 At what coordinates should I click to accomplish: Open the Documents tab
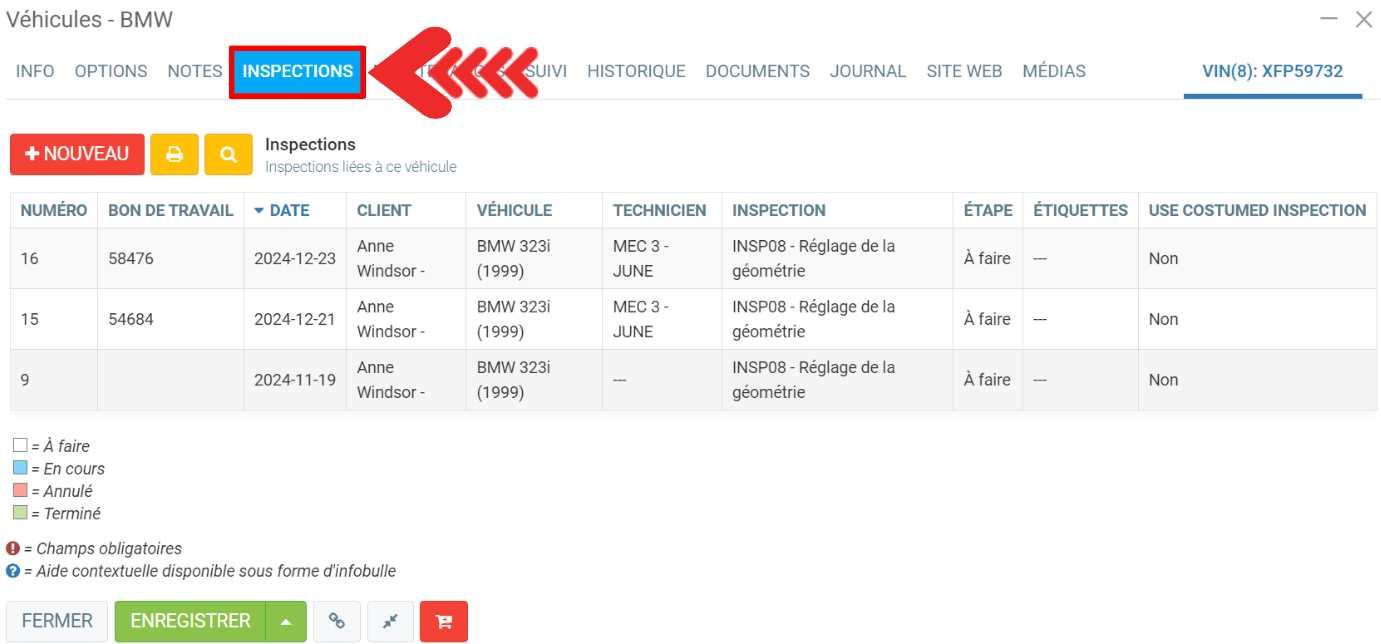tap(757, 71)
